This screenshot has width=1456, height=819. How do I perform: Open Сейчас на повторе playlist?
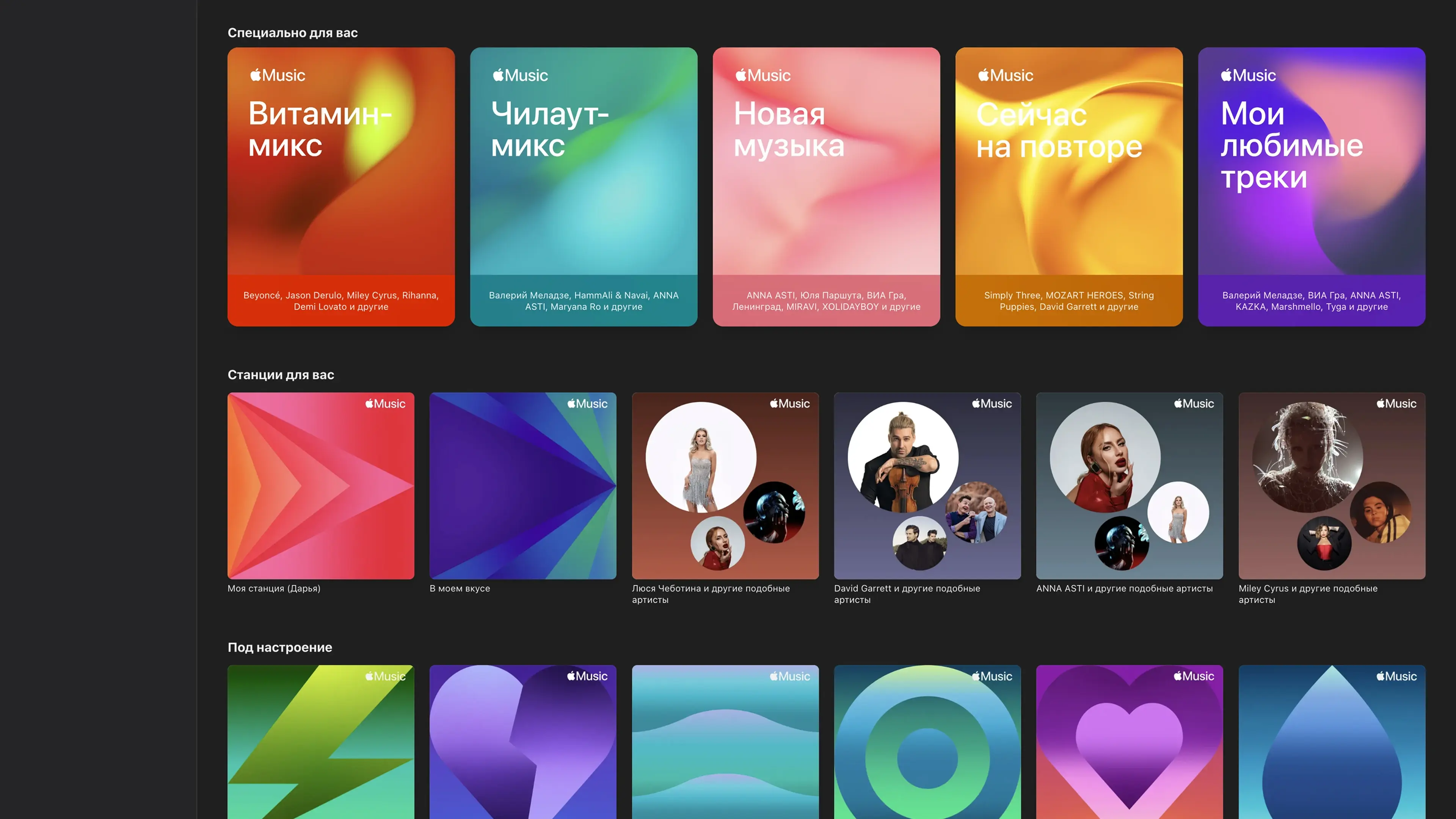(x=1069, y=187)
